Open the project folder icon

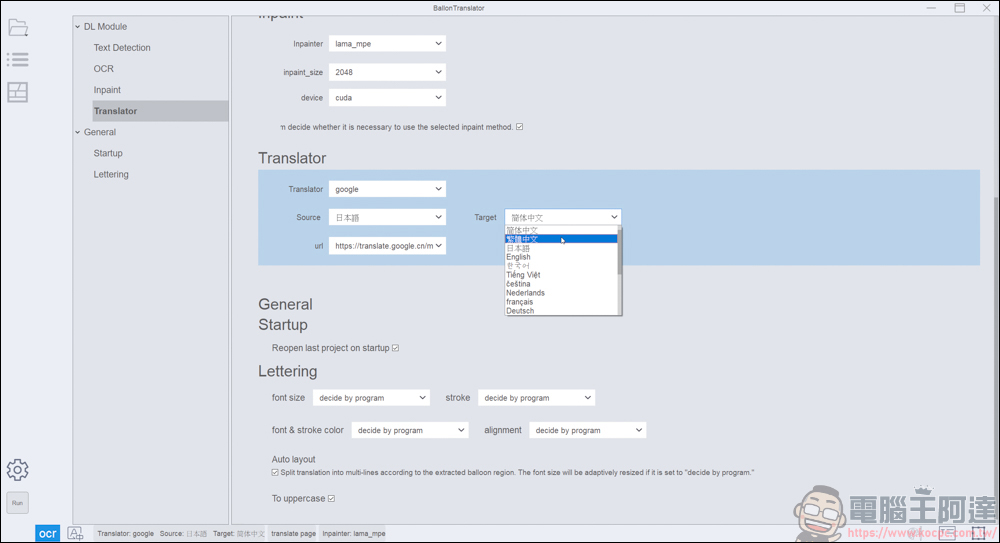point(17,27)
